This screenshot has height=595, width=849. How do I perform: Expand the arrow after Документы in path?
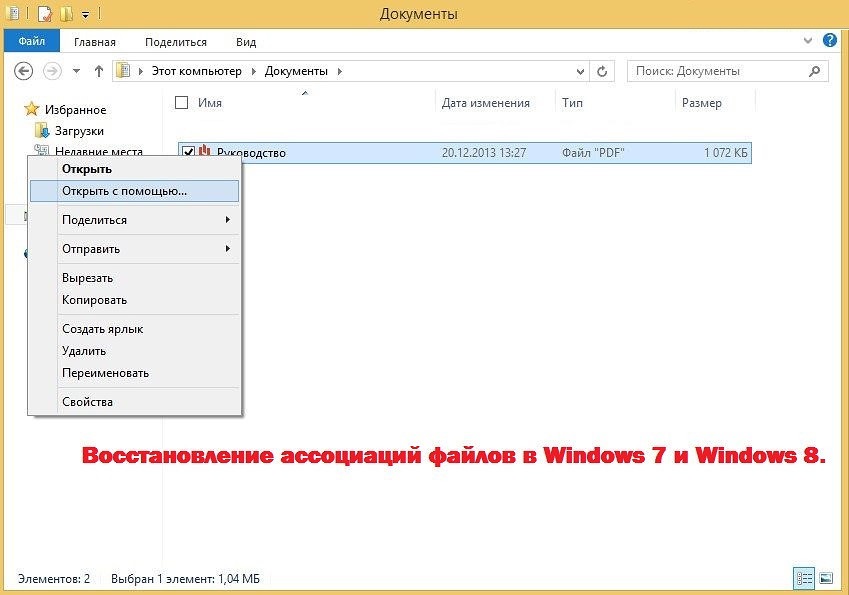339,71
